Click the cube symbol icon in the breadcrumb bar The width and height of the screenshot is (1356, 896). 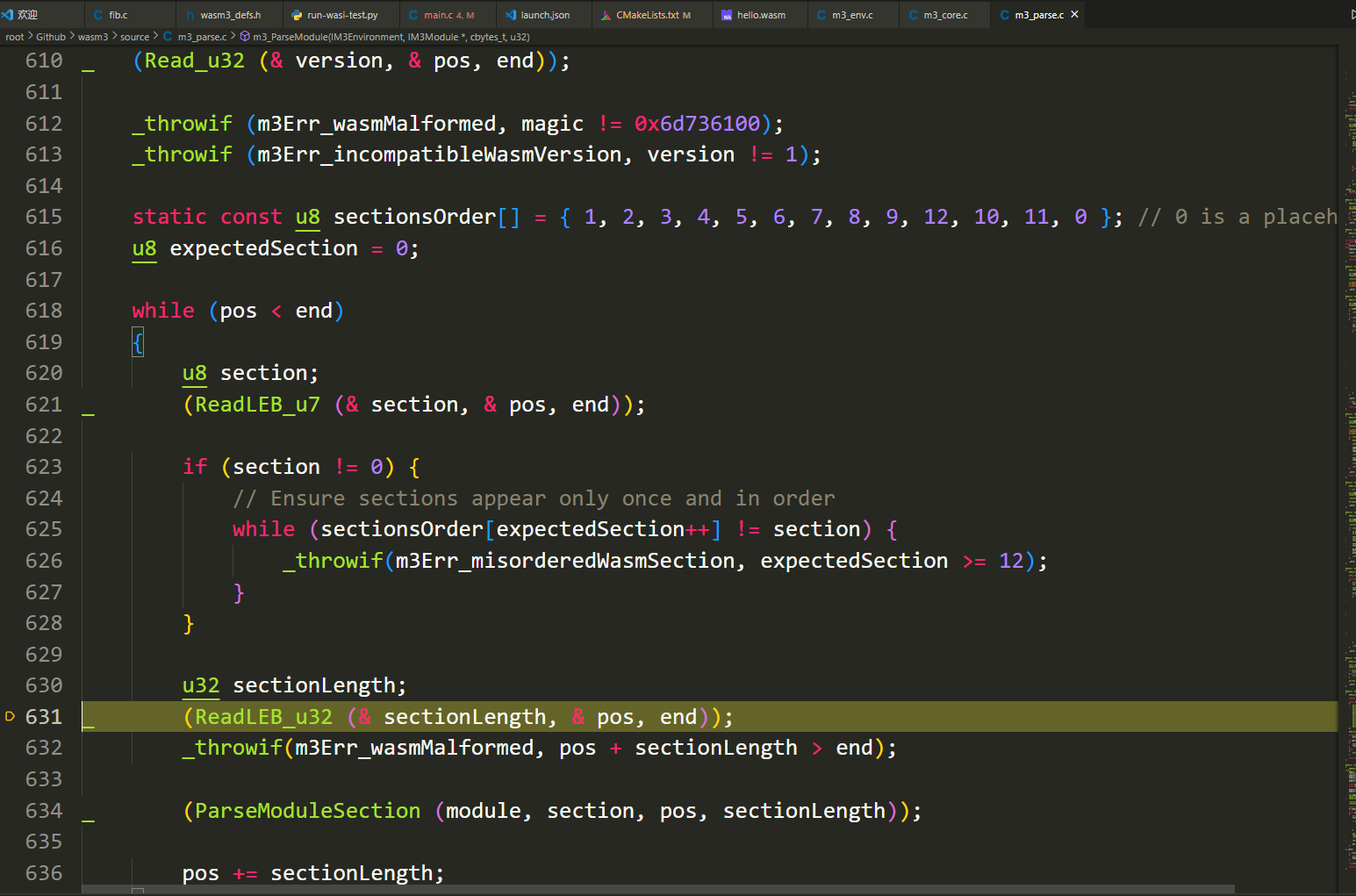[x=247, y=37]
